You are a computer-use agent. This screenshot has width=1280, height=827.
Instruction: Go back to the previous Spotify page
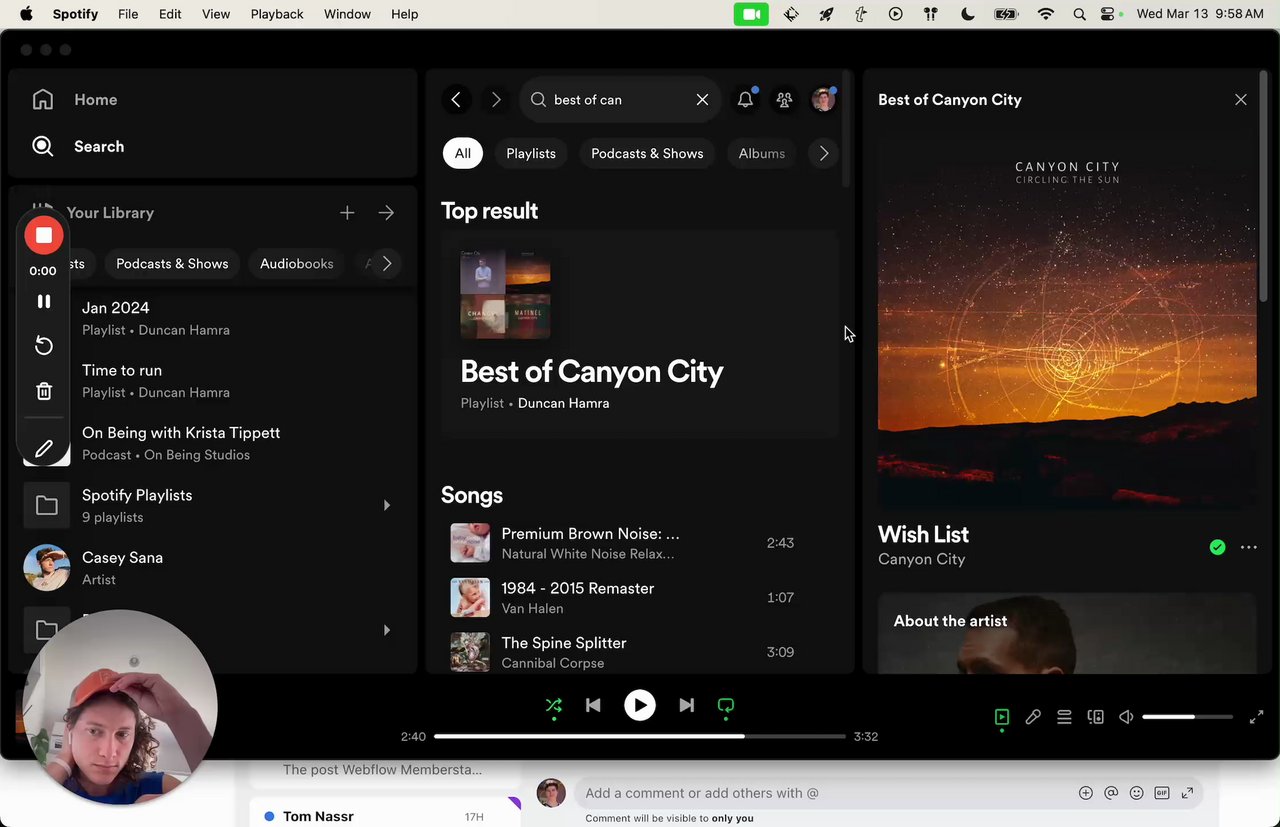(456, 99)
